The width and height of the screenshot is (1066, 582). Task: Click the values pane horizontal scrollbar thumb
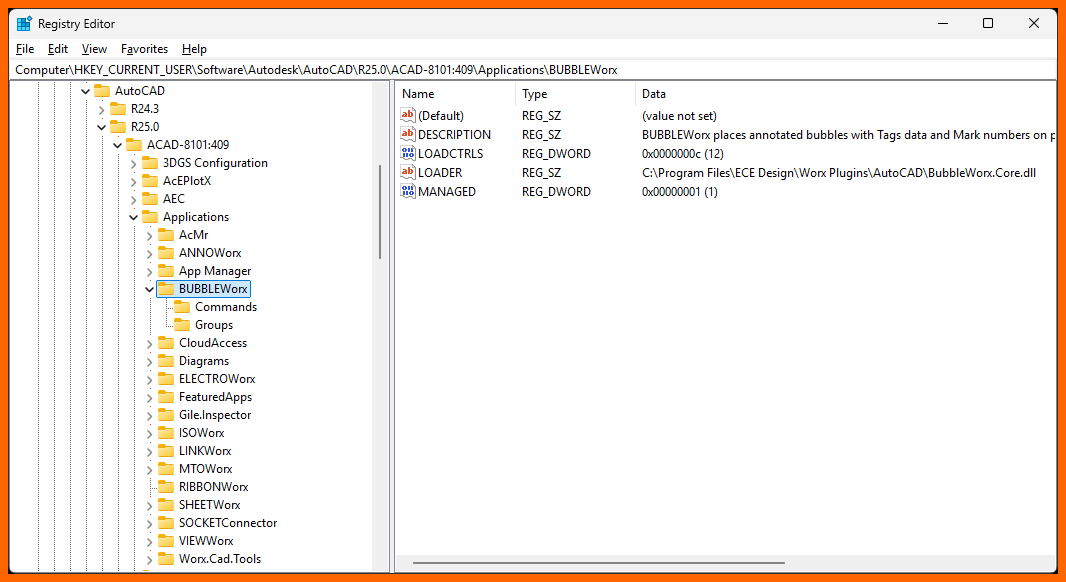click(x=598, y=563)
